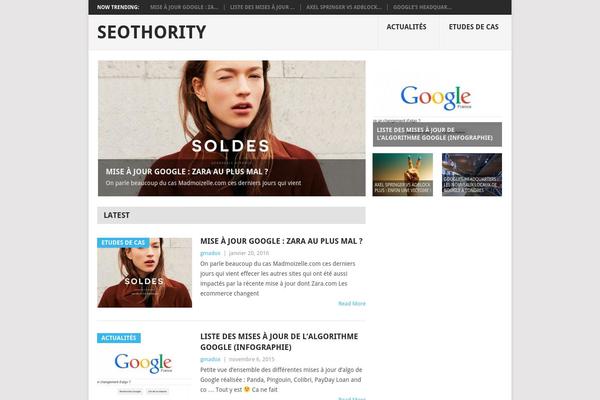The width and height of the screenshot is (600, 400).
Task: Open article title 'Liste des mises à jour de l'algorithme Google (Infographie)'
Action: point(279,342)
